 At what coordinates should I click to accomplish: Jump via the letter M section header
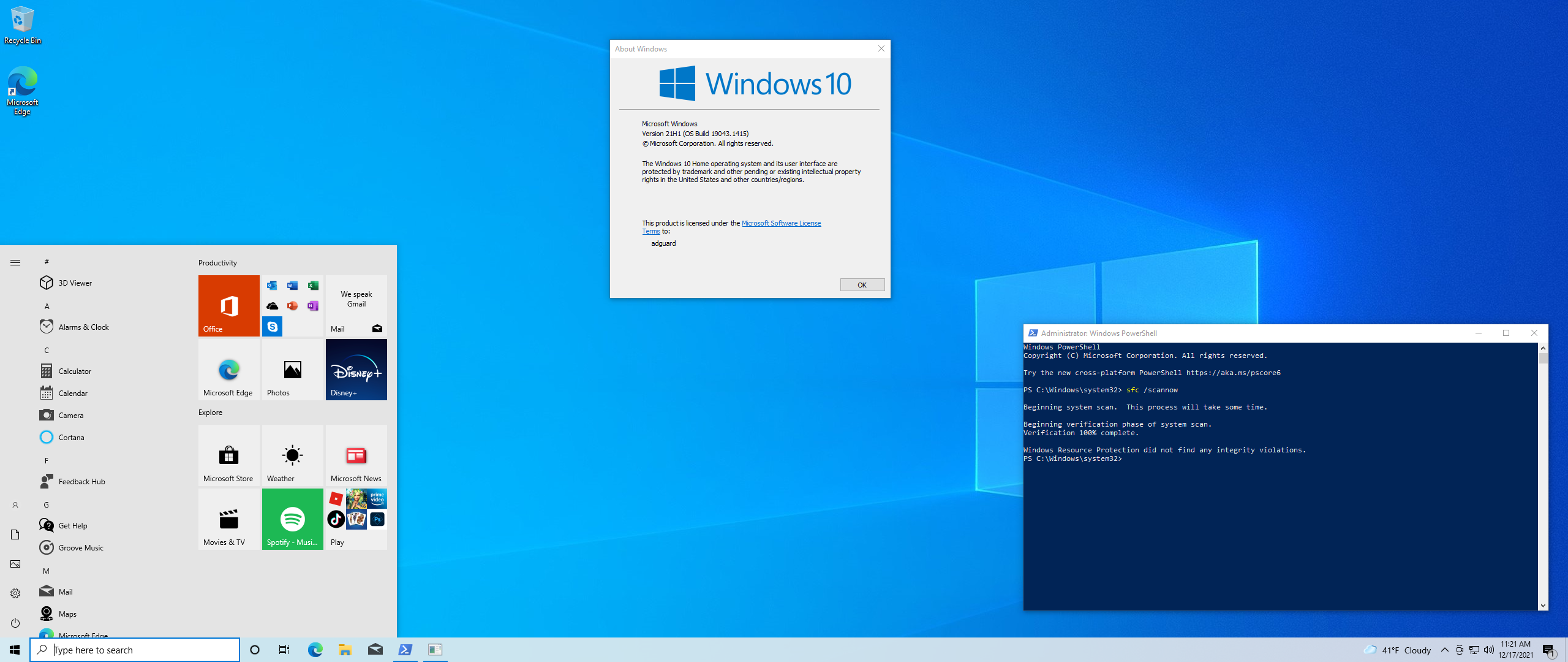coord(47,571)
